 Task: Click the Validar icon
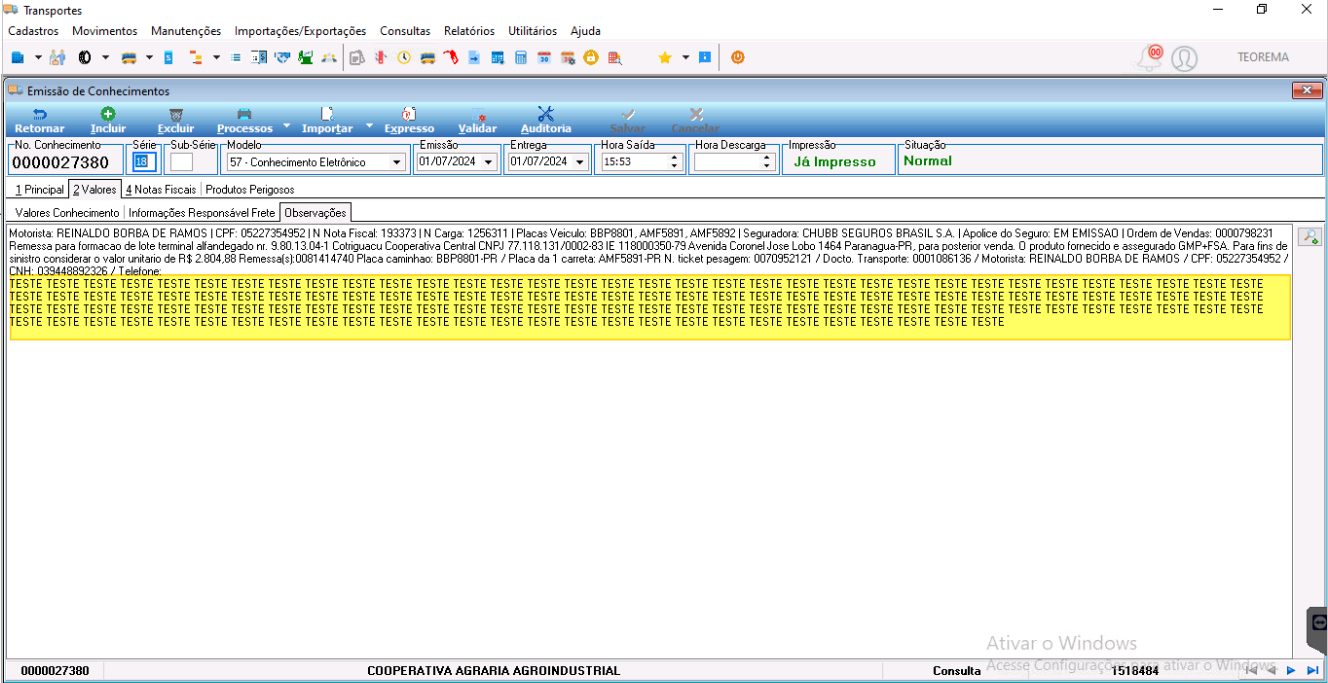click(x=478, y=120)
